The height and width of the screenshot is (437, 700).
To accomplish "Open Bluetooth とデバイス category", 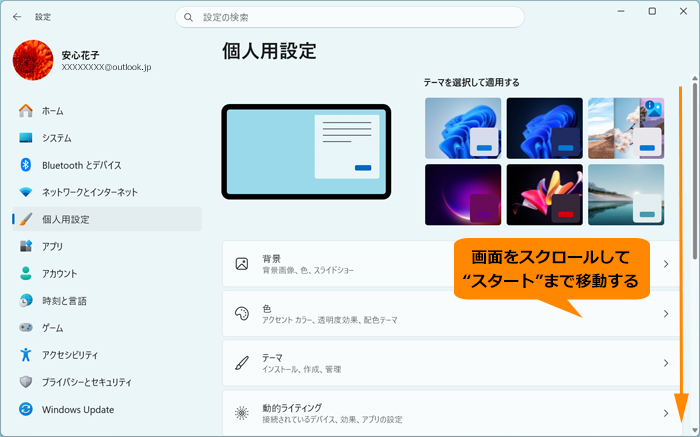I will click(x=107, y=165).
